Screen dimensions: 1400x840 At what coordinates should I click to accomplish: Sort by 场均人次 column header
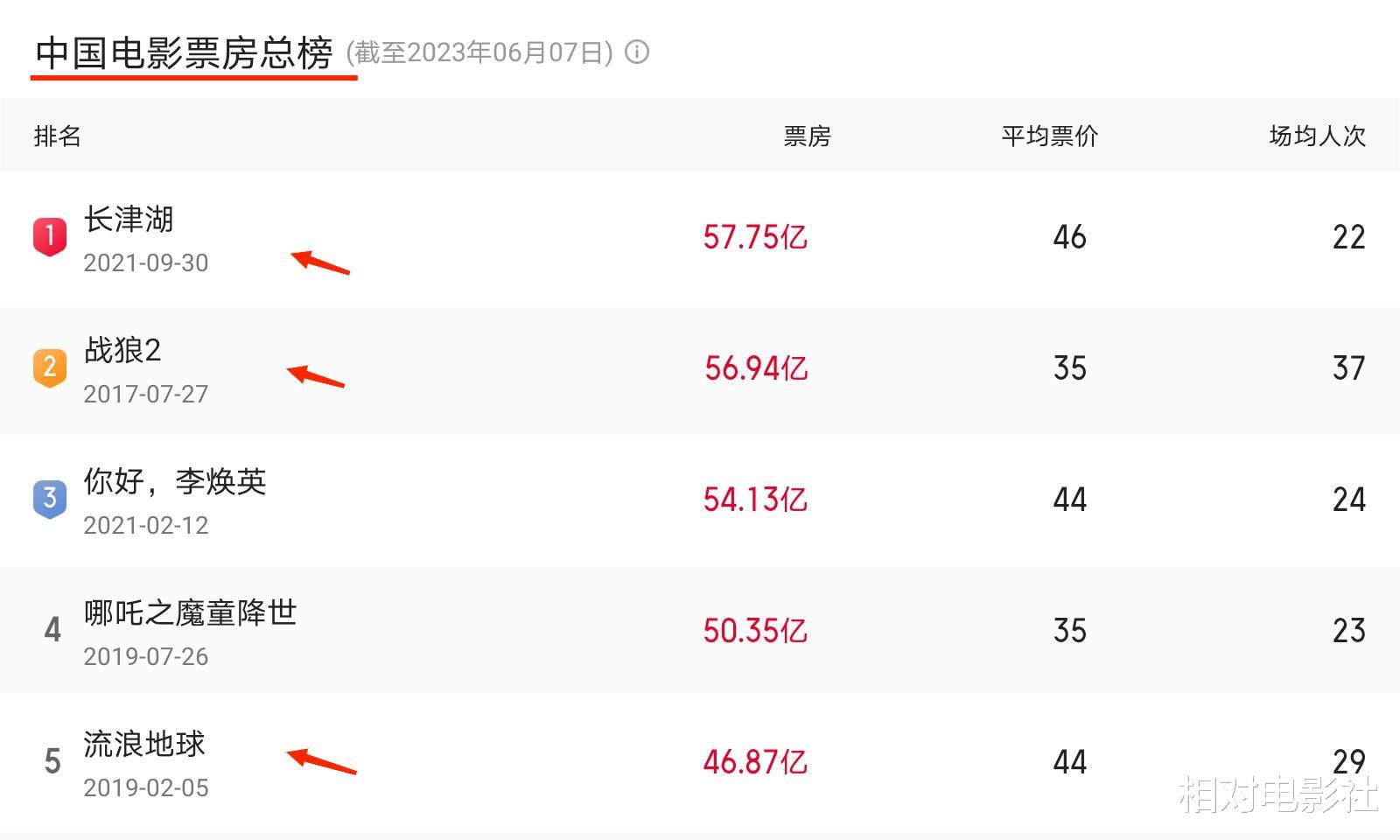[1317, 136]
